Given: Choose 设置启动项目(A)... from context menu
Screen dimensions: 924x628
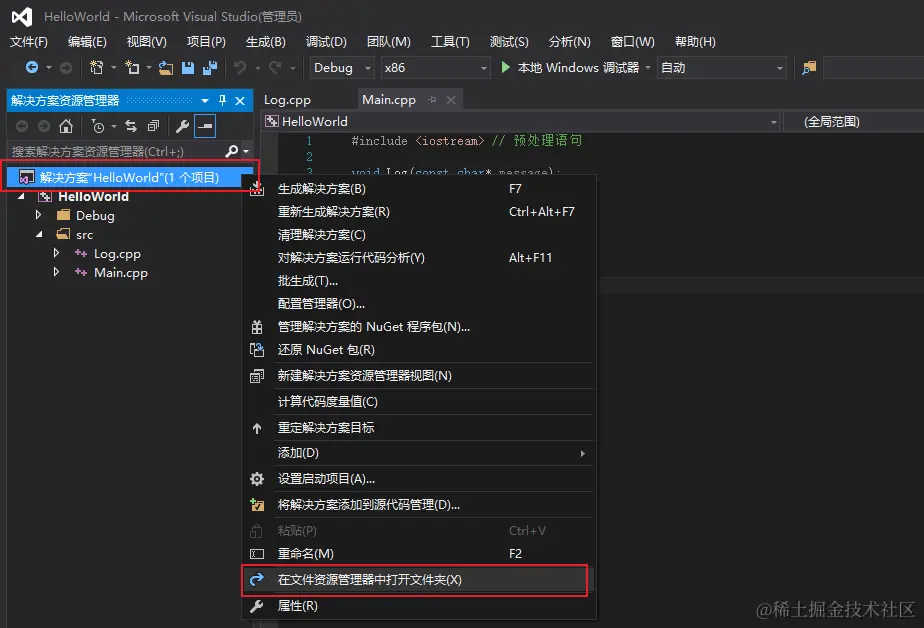Looking at the screenshot, I should (418, 479).
